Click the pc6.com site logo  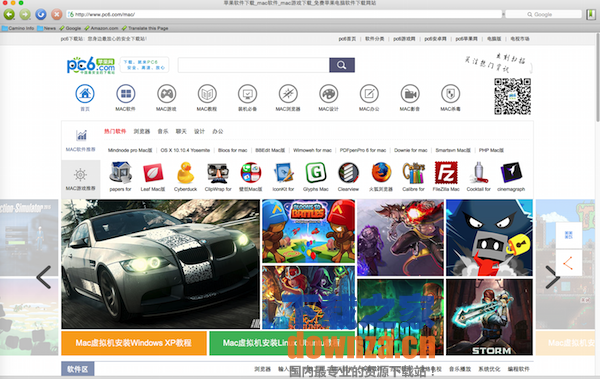pyautogui.click(x=91, y=65)
